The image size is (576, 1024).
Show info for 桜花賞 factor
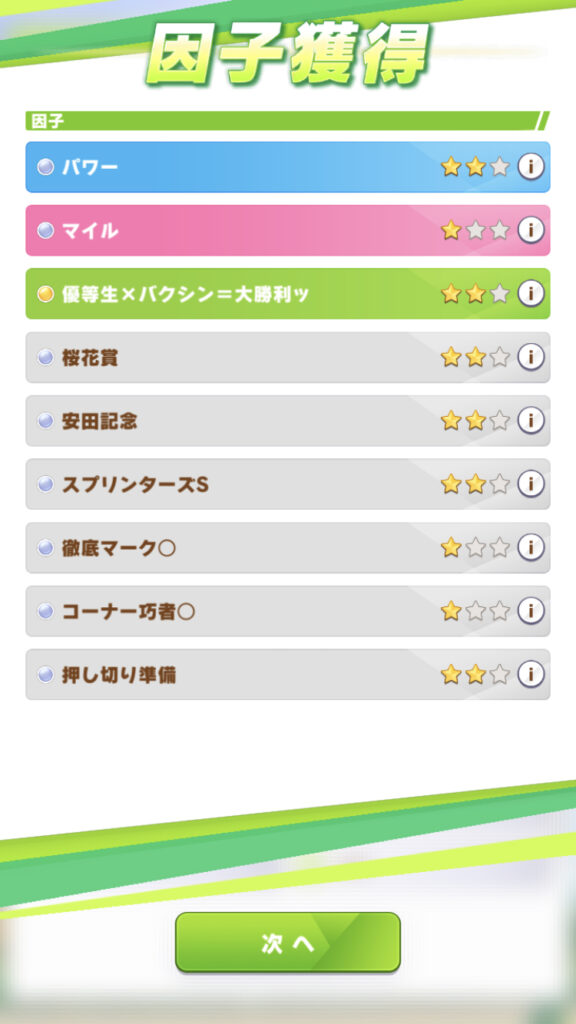coord(531,357)
